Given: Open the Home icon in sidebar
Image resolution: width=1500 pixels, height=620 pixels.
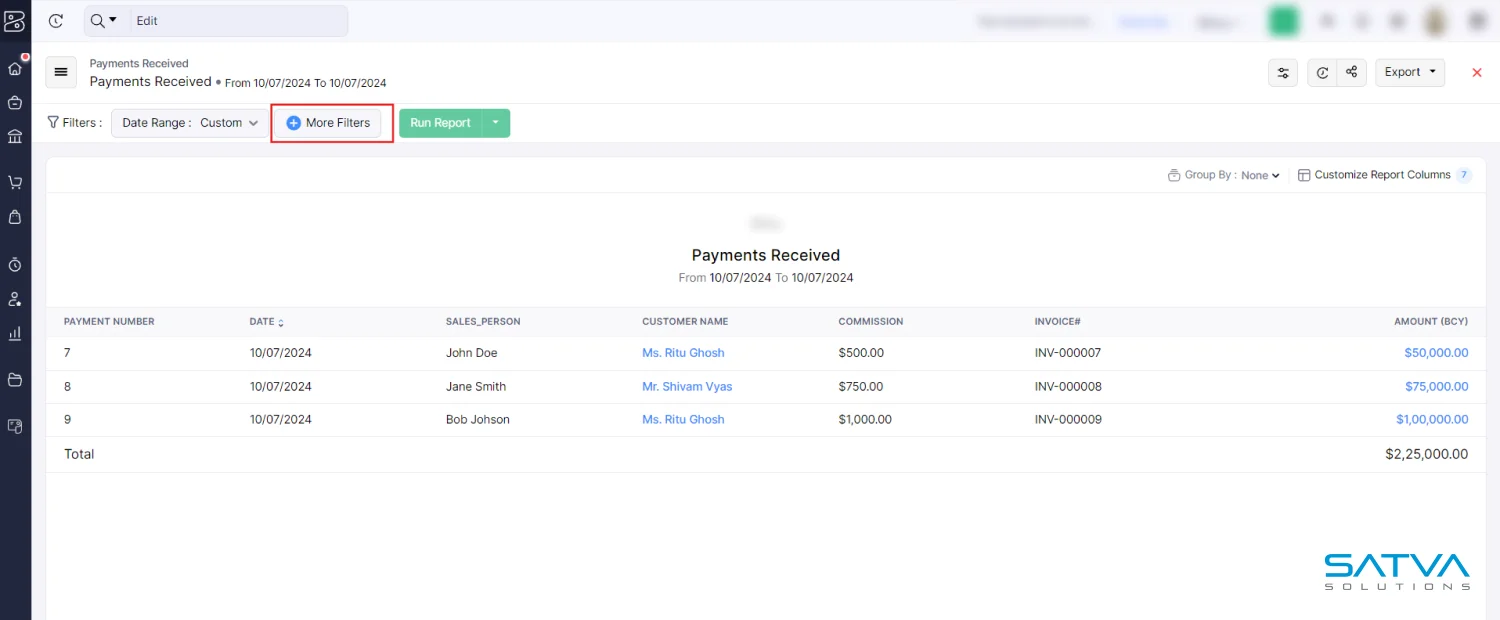Looking at the screenshot, I should click(15, 69).
